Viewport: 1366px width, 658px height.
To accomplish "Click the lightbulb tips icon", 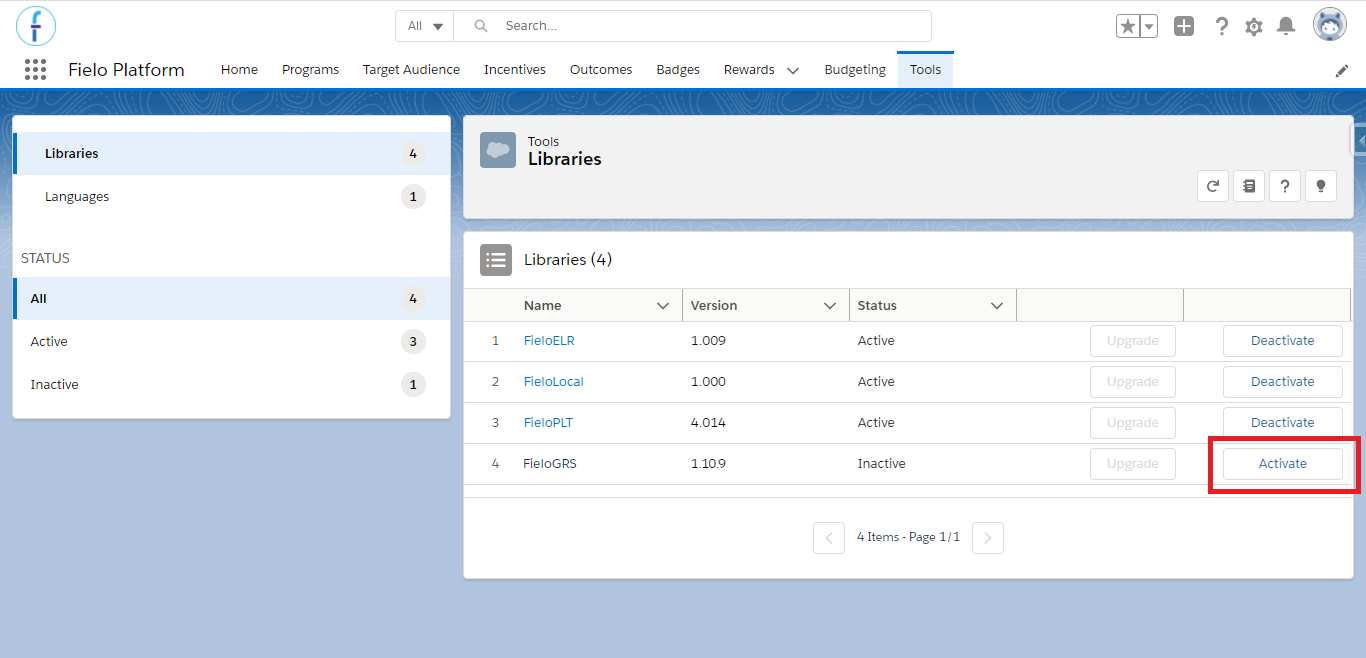I will click(1321, 185).
